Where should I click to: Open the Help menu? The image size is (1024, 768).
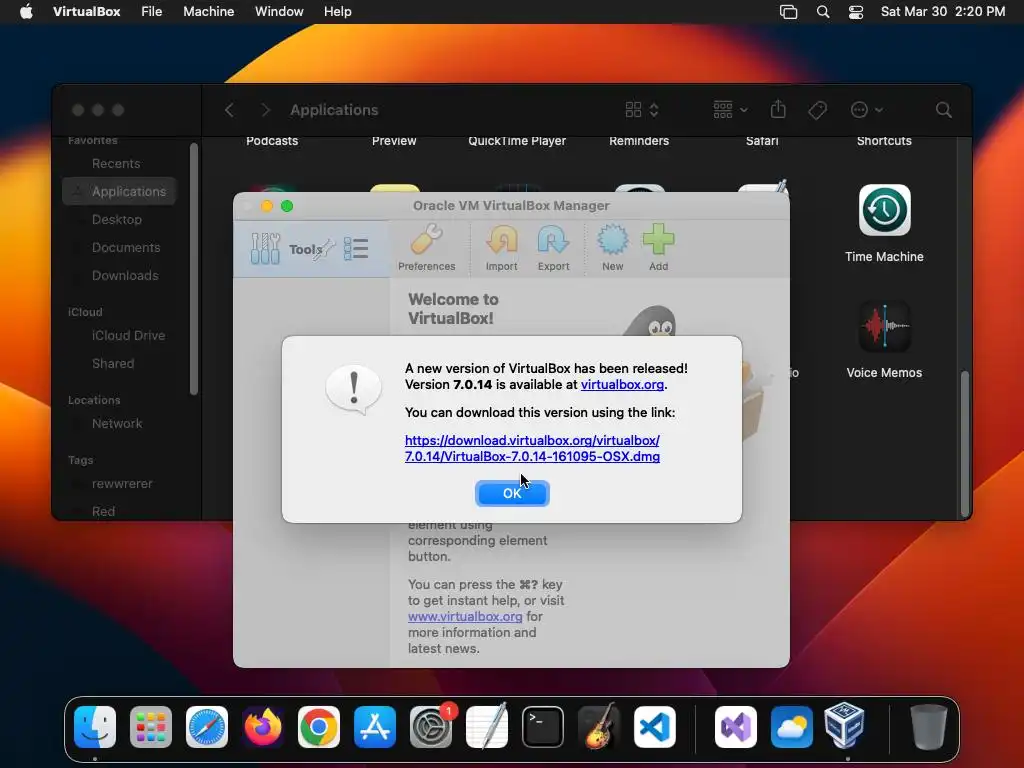pos(338,11)
